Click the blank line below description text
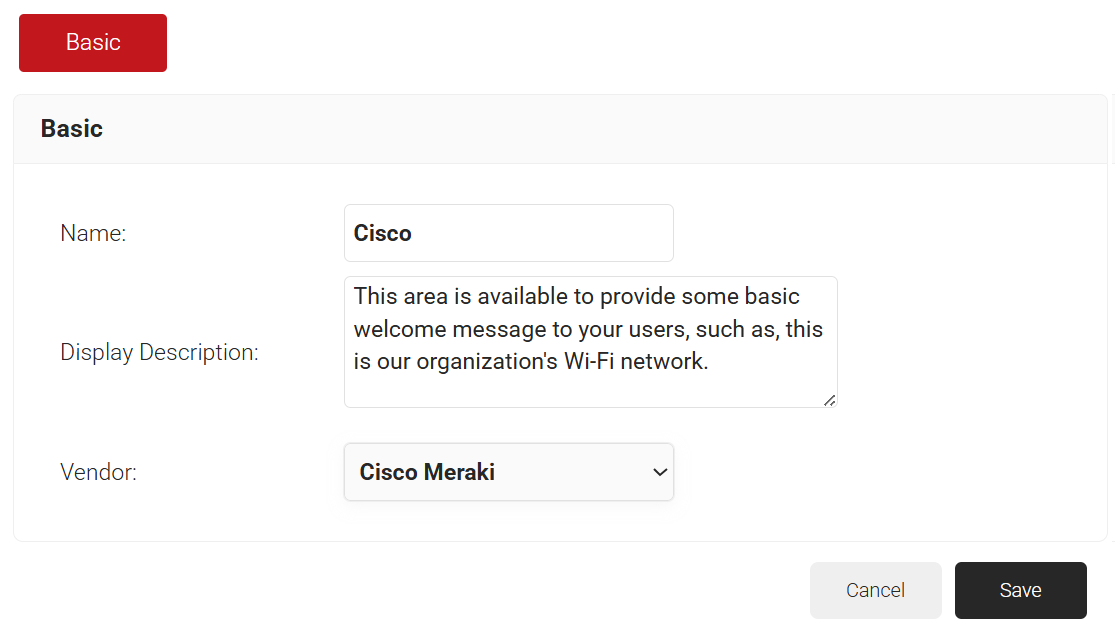 click(x=590, y=389)
